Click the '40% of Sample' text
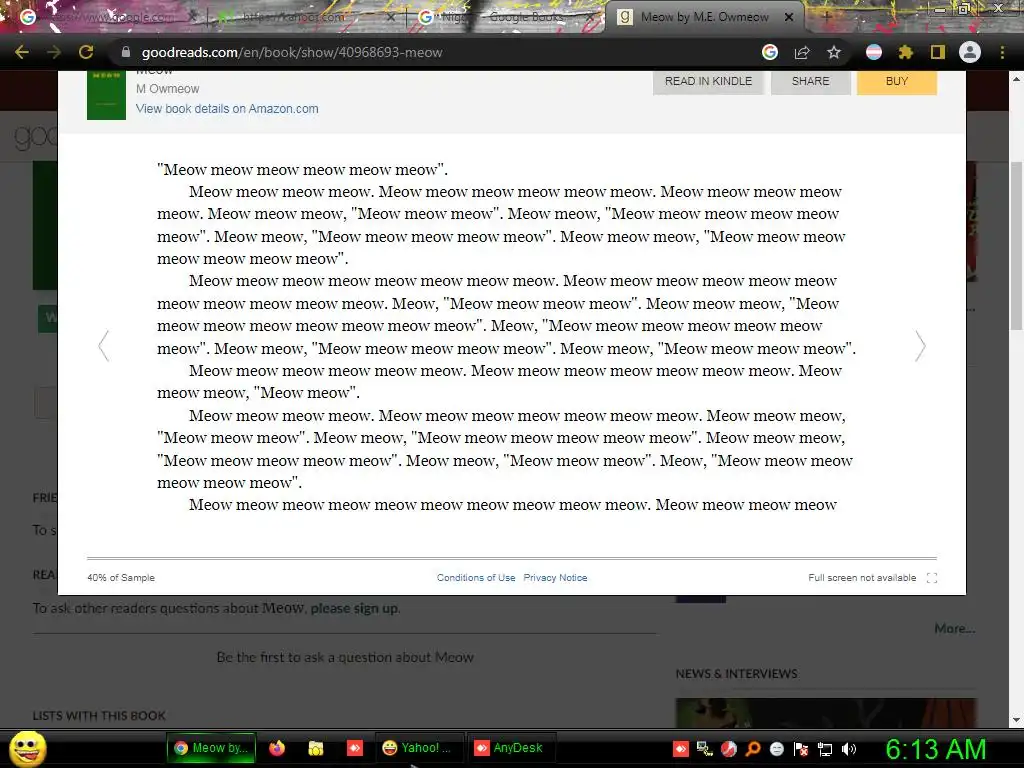Viewport: 1024px width, 768px height. coord(121,578)
